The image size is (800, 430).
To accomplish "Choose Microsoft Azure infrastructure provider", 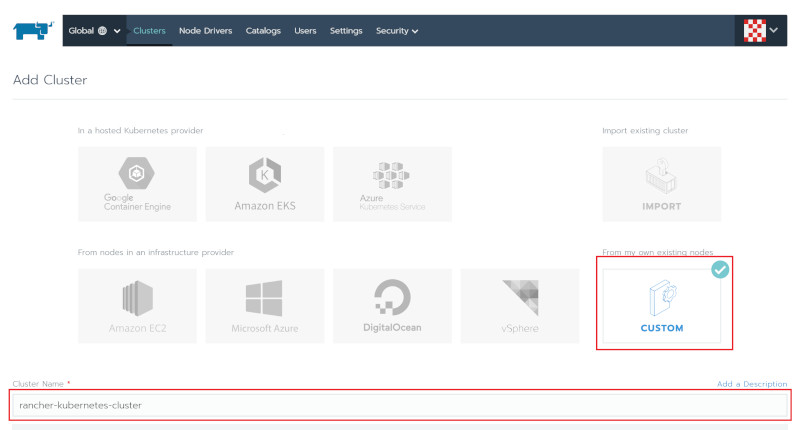I will pyautogui.click(x=265, y=306).
